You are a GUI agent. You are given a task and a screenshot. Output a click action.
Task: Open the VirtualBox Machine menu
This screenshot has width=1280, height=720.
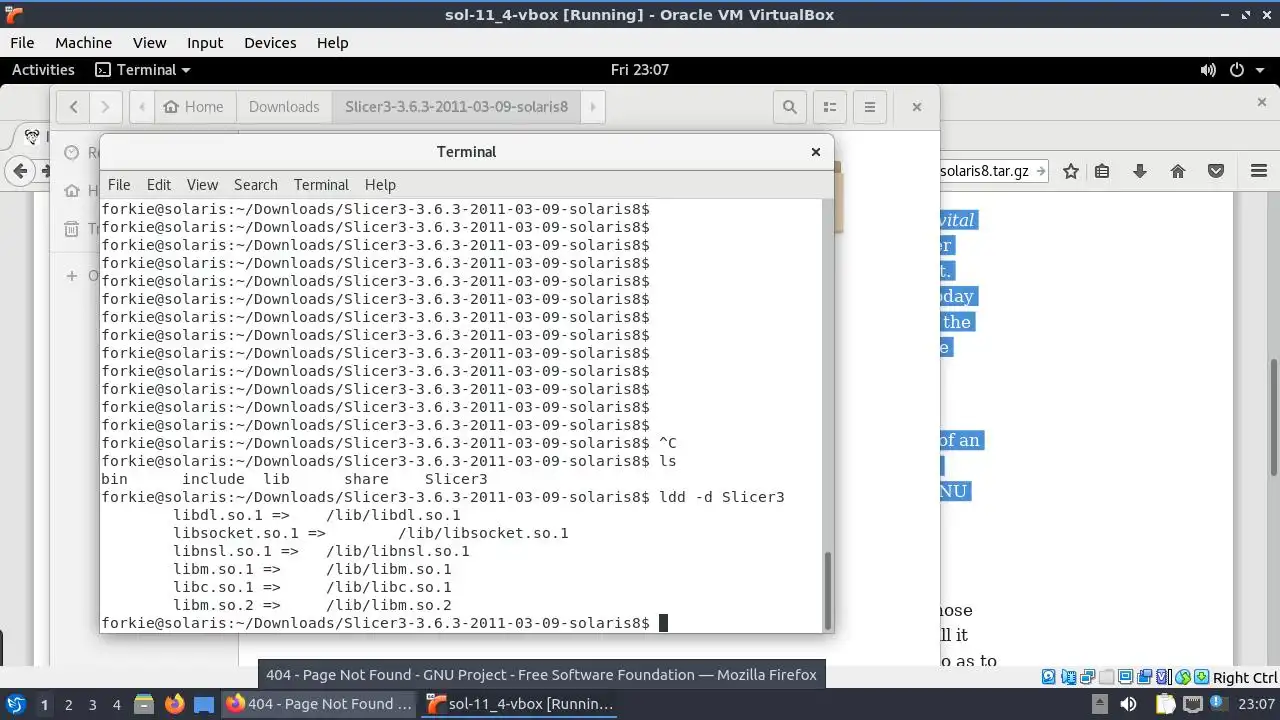83,43
